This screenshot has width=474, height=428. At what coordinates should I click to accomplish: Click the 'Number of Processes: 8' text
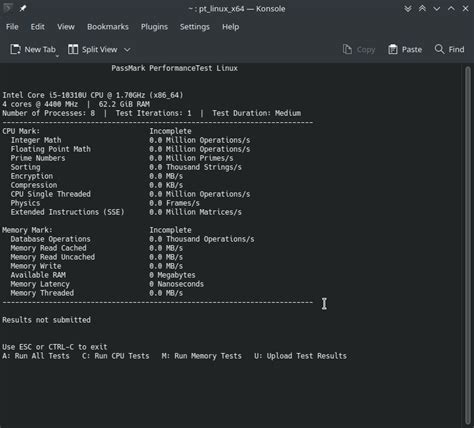49,113
